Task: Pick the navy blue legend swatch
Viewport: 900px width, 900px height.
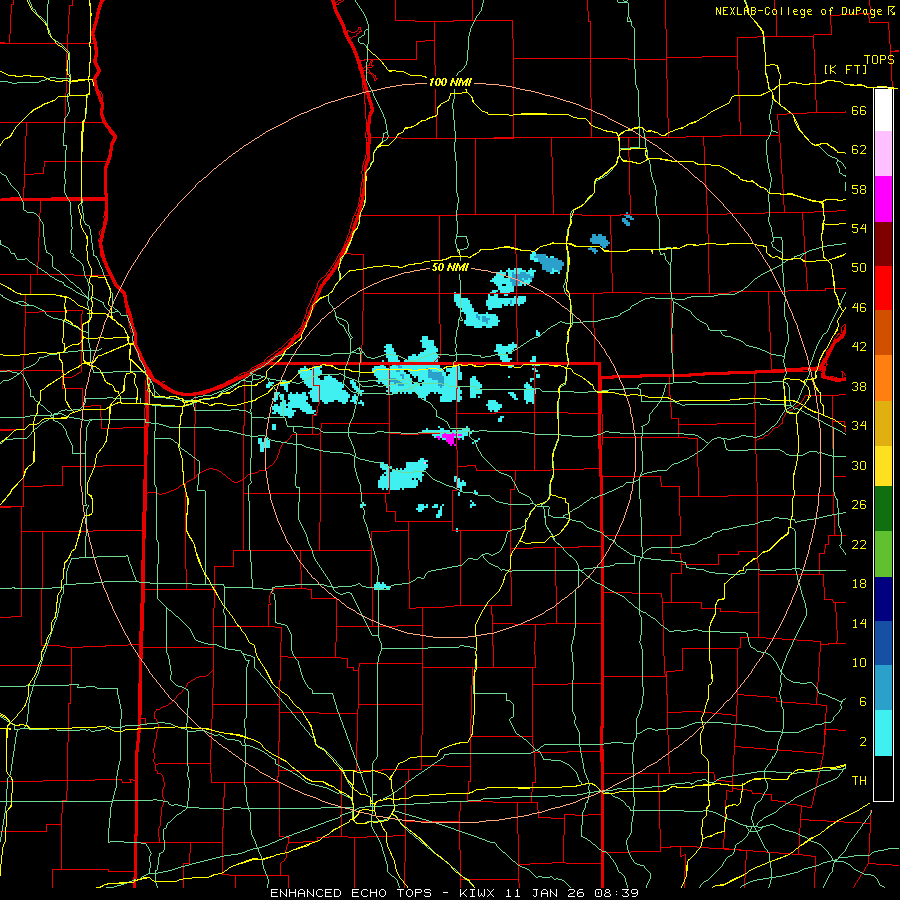Action: tap(883, 599)
